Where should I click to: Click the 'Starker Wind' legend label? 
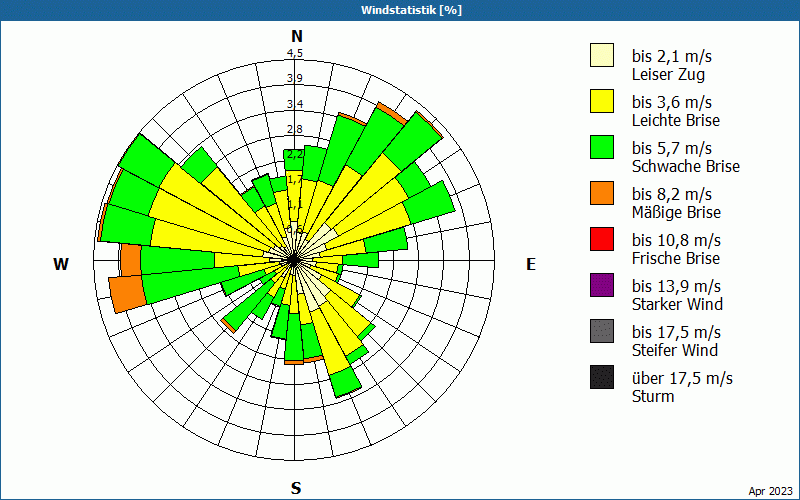(x=678, y=304)
